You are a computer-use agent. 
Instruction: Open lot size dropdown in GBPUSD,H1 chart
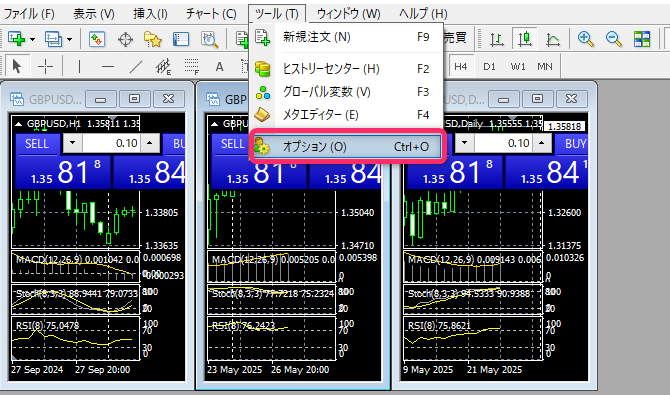pyautogui.click(x=72, y=143)
